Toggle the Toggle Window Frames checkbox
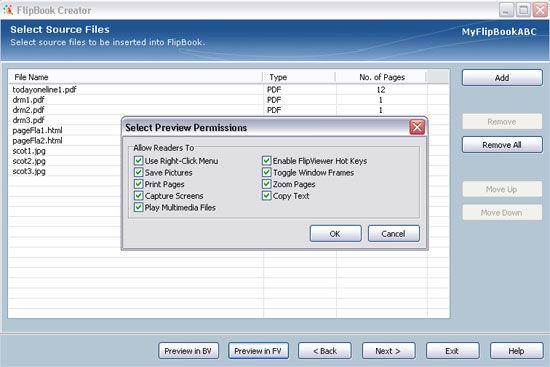This screenshot has height=367, width=550. (267, 172)
